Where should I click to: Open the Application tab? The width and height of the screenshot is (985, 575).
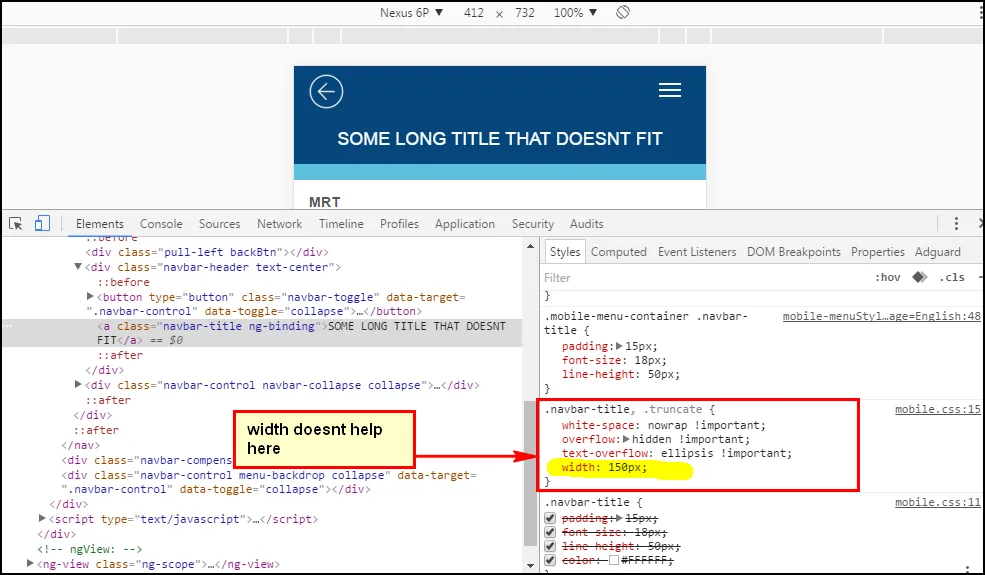coord(465,224)
